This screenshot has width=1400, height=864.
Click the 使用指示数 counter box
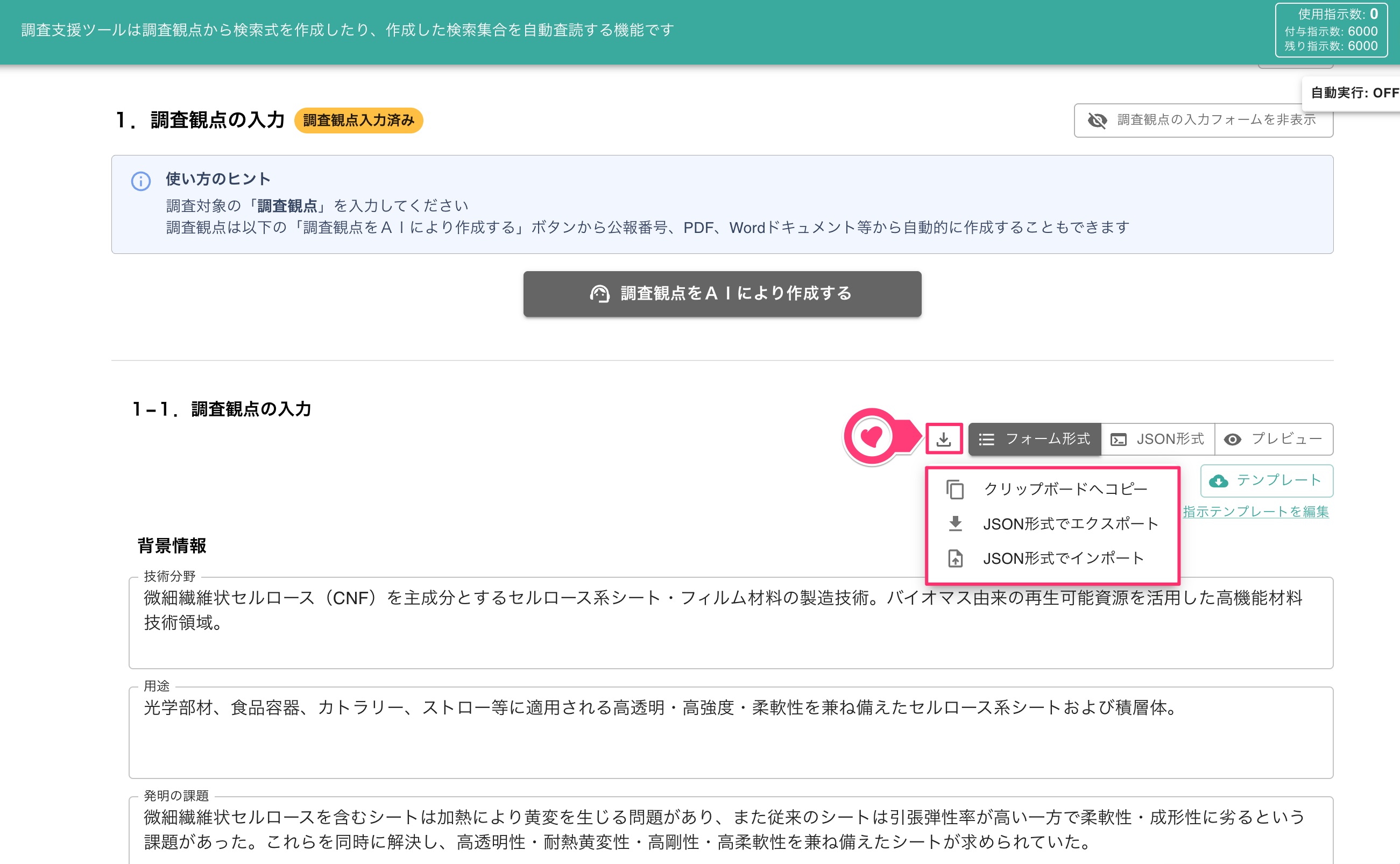[1331, 30]
